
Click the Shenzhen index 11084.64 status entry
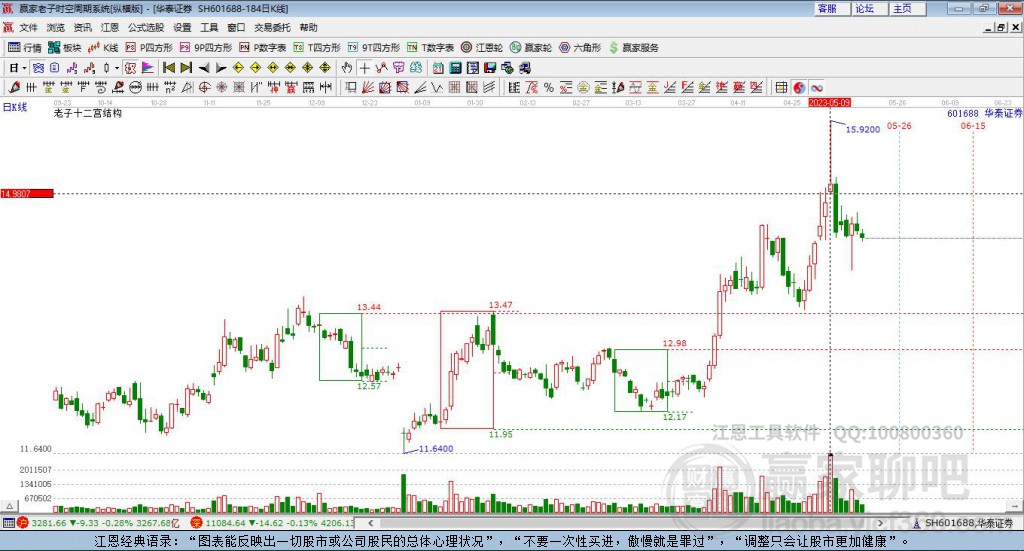(273, 523)
